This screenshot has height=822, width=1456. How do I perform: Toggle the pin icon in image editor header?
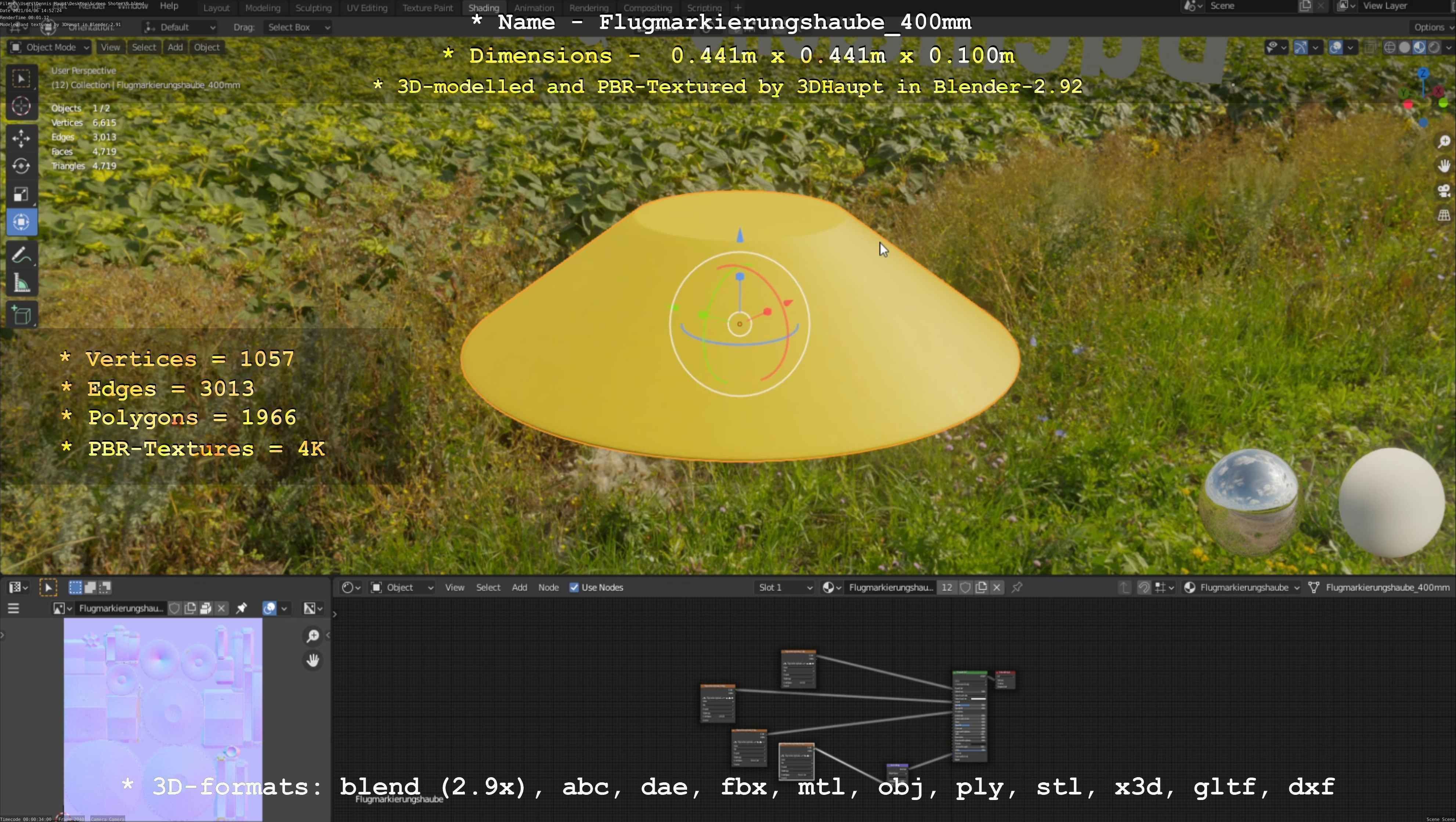tap(241, 608)
